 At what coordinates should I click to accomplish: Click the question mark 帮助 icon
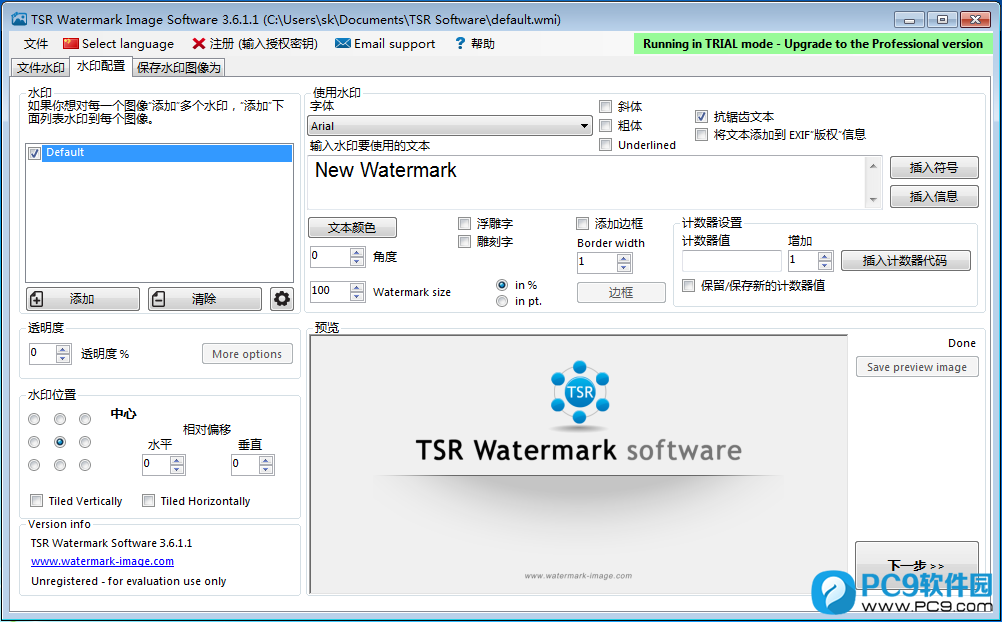pos(459,43)
